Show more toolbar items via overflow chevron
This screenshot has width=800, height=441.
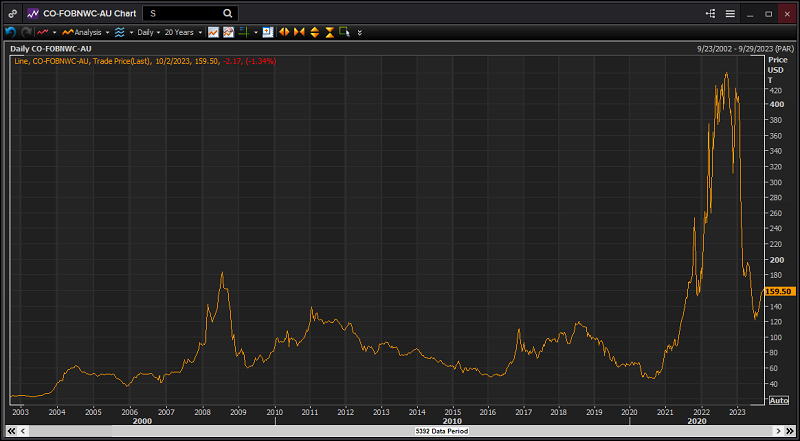(x=359, y=32)
